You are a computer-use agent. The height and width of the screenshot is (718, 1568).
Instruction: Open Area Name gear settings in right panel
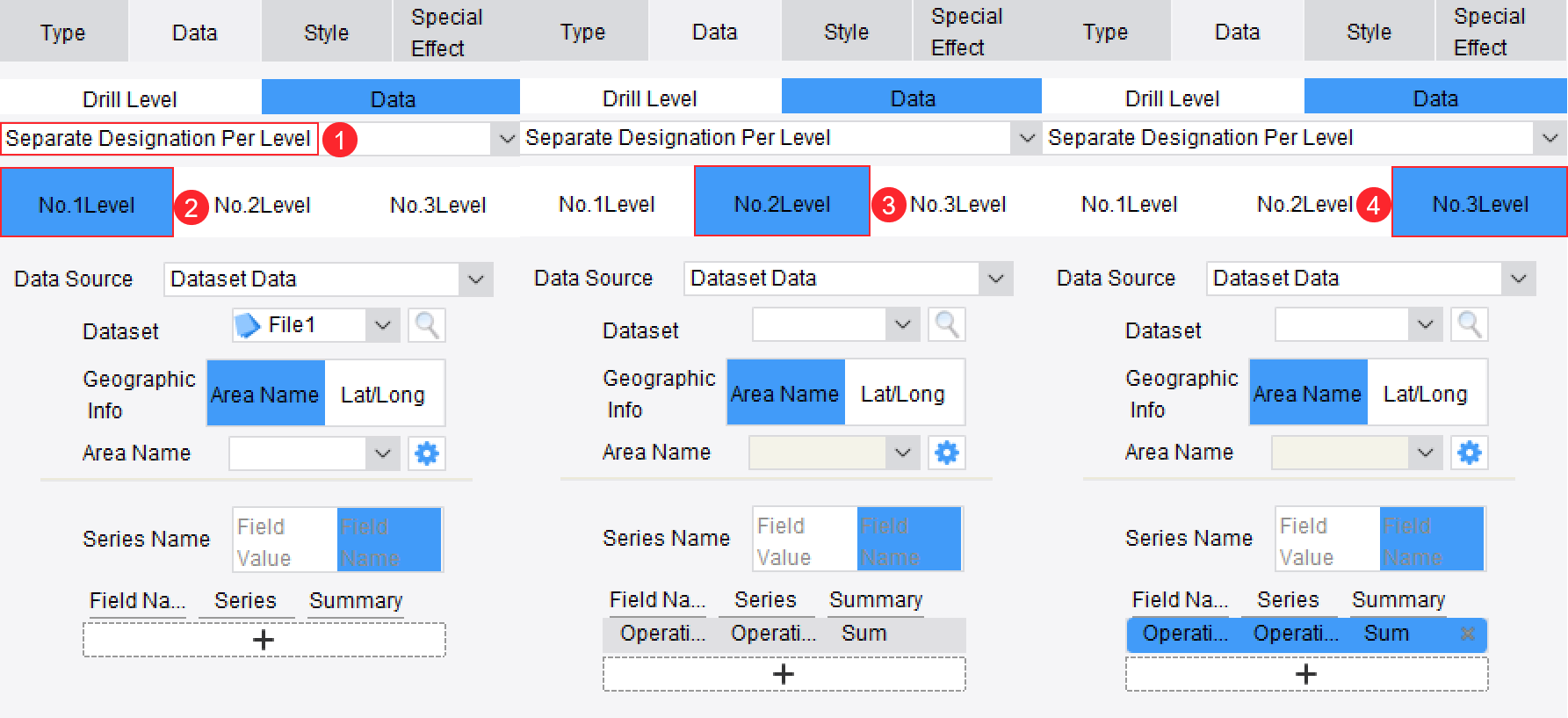[1470, 453]
